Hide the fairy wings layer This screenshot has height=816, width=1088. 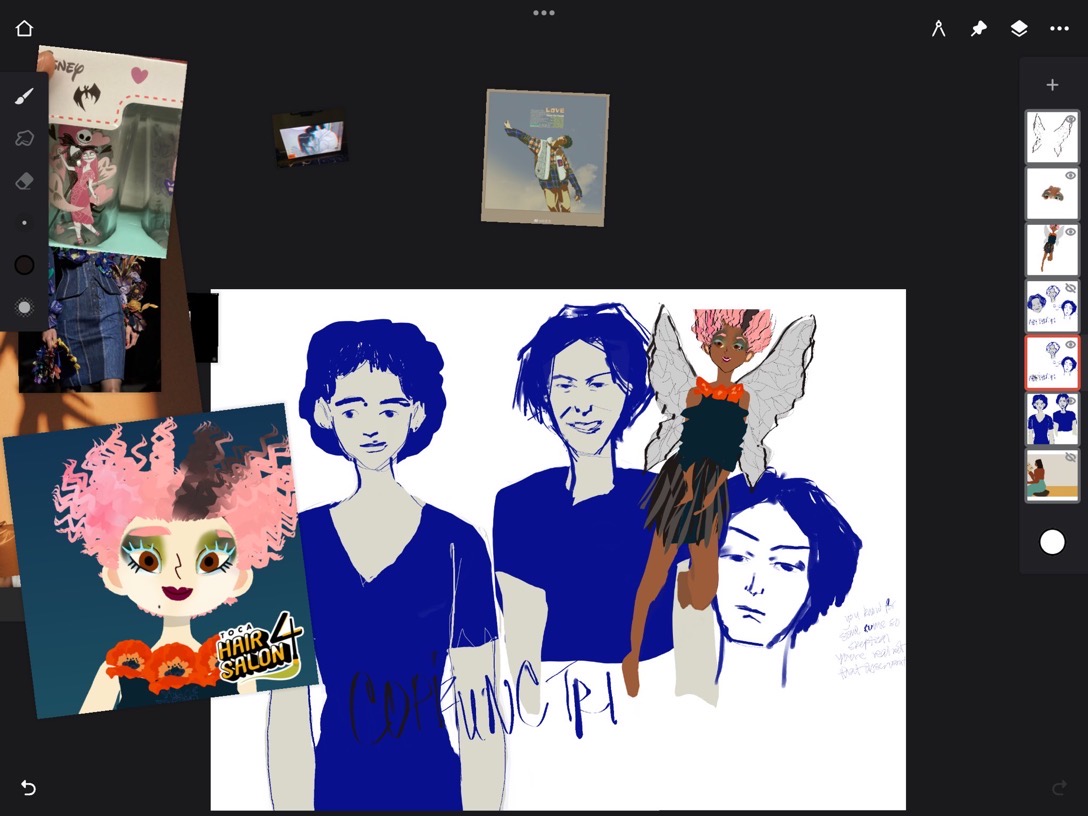tap(1070, 119)
